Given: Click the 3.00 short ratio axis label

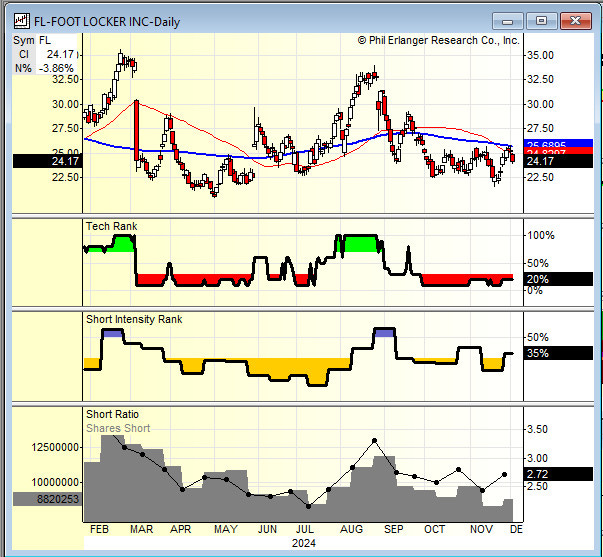Looking at the screenshot, I should click(x=537, y=458).
